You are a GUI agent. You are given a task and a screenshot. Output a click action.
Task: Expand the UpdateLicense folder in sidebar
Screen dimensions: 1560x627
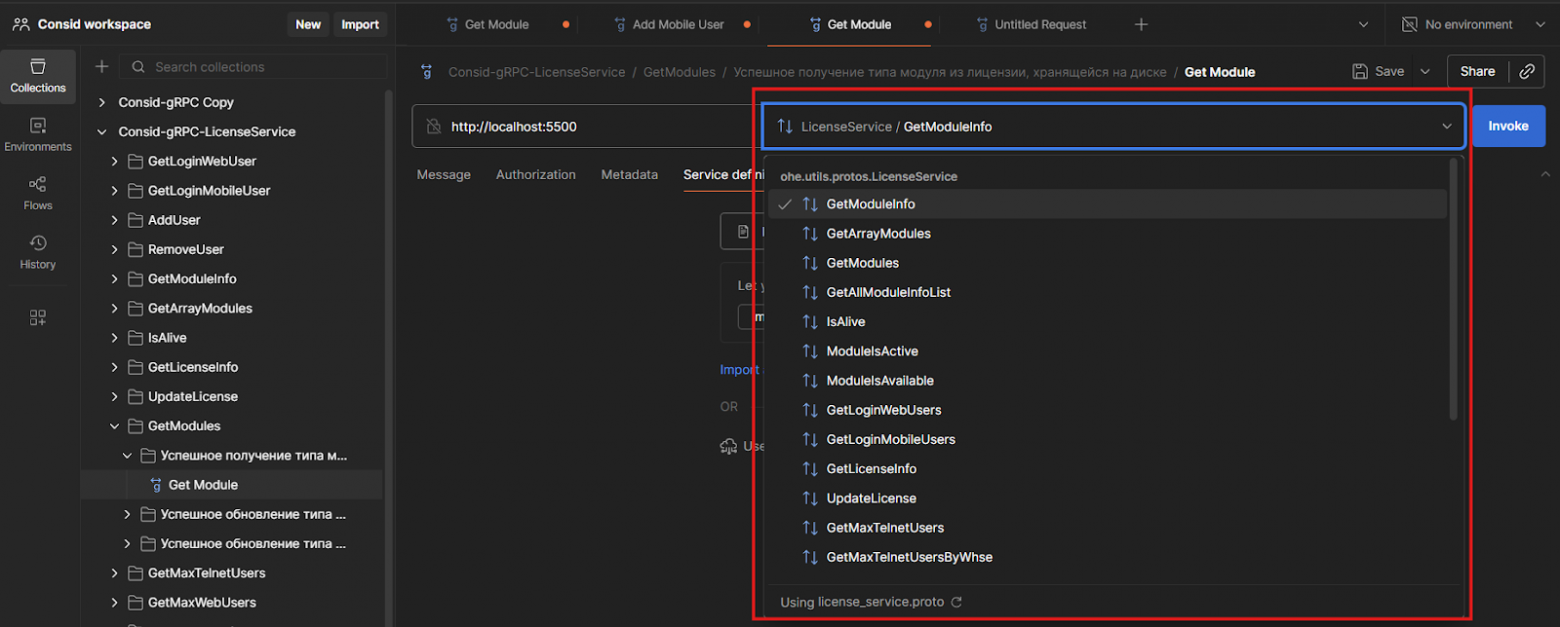pyautogui.click(x=114, y=396)
